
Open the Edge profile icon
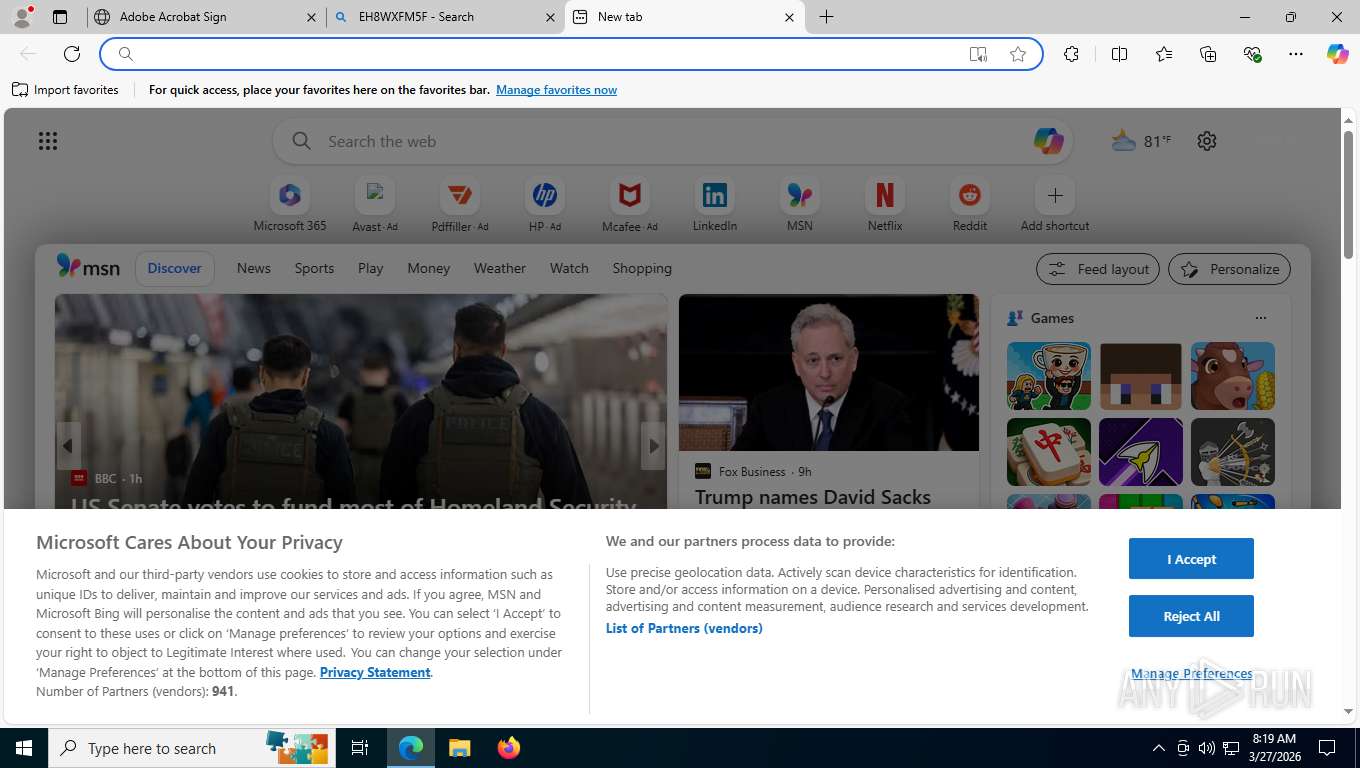[x=22, y=17]
